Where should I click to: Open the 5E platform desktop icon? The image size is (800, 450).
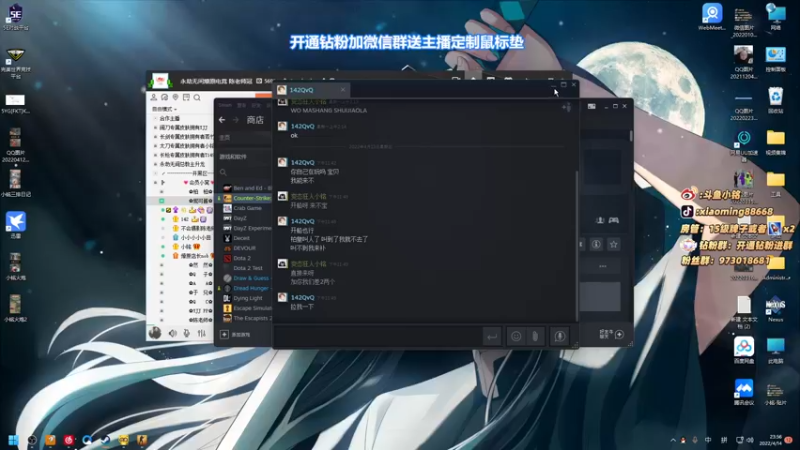pos(15,16)
